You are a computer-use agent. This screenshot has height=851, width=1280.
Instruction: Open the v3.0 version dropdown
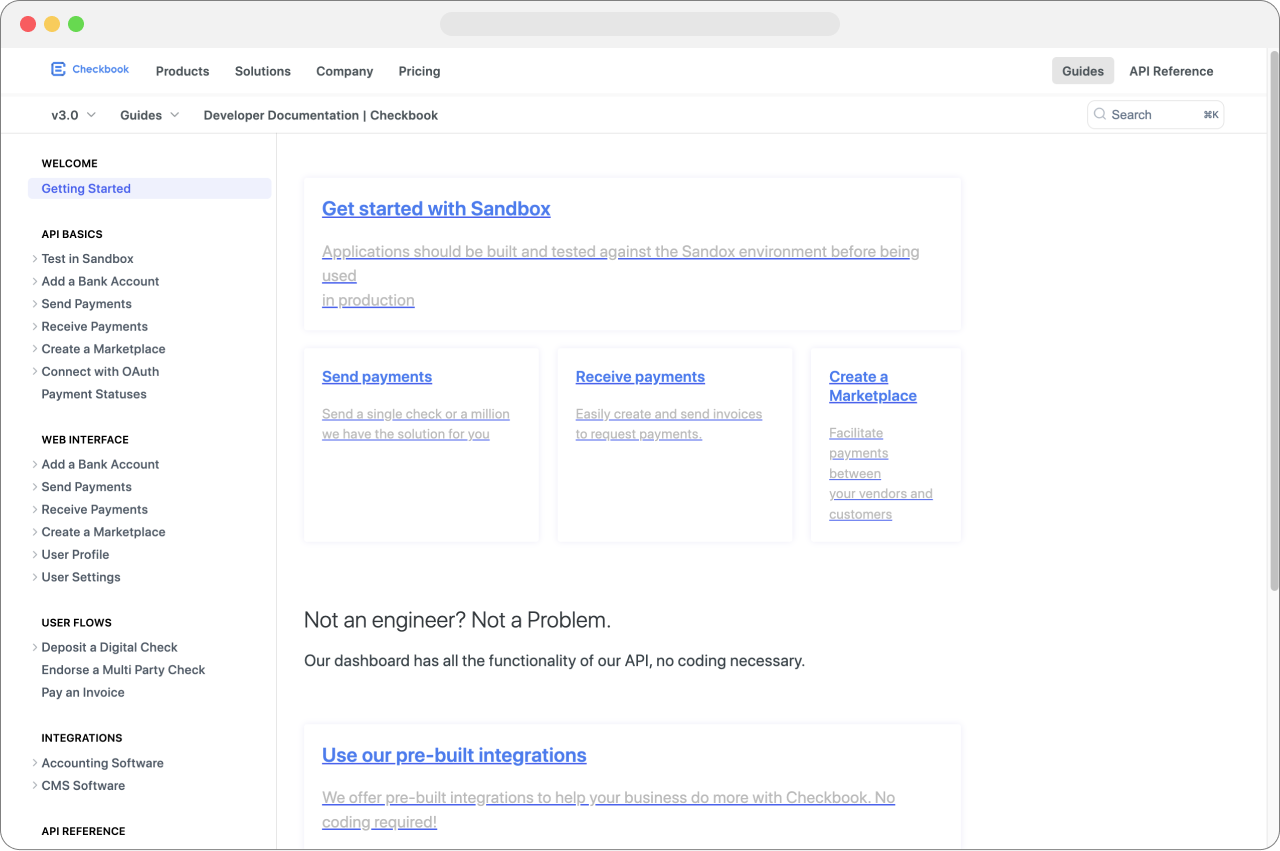tap(74, 115)
